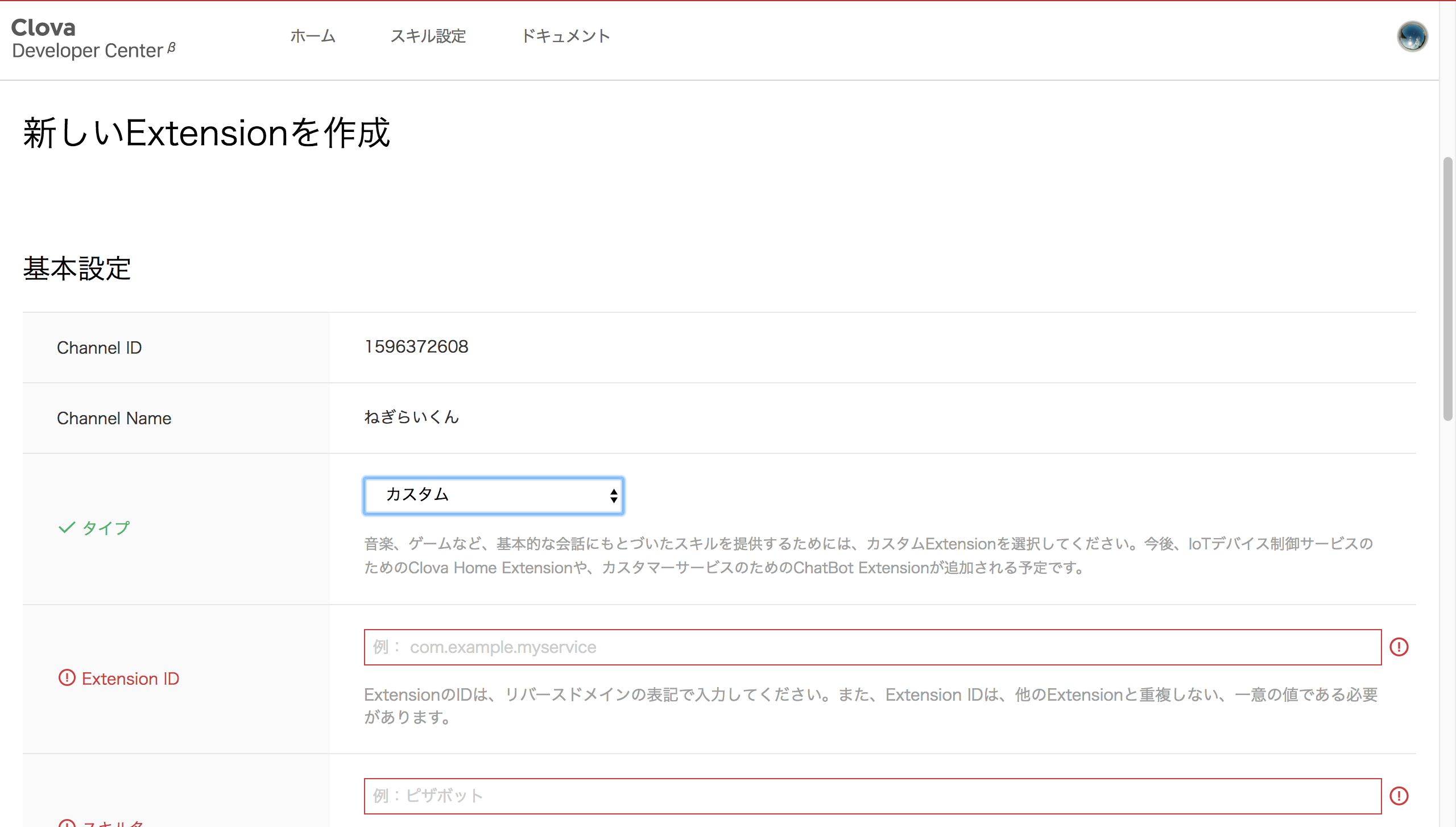Open the user profile avatar menu
This screenshot has height=827, width=1456.
pos(1412,36)
